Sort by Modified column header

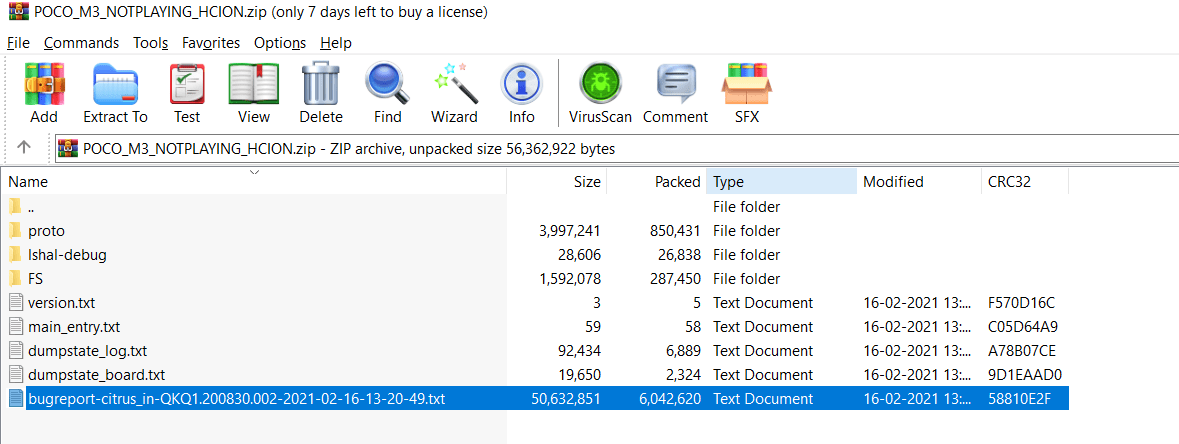[x=893, y=182]
